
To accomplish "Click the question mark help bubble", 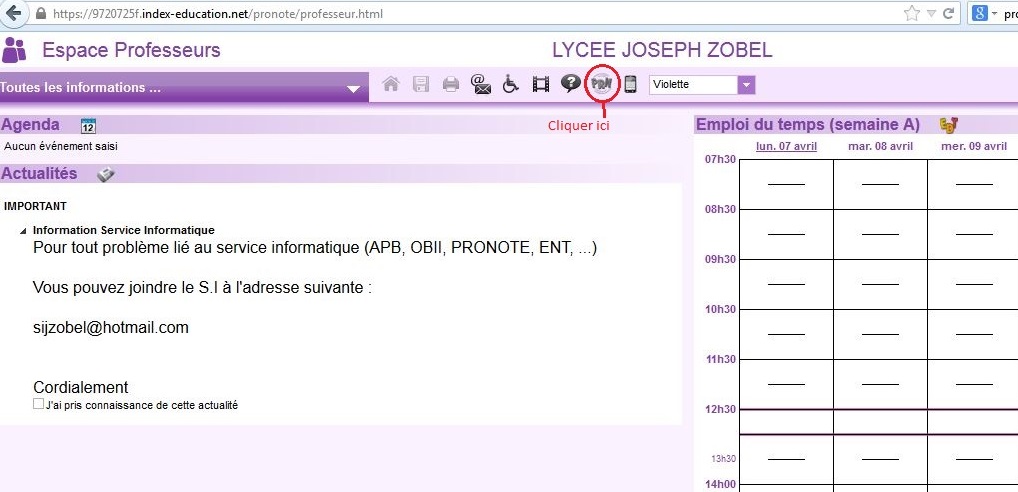I will point(571,84).
